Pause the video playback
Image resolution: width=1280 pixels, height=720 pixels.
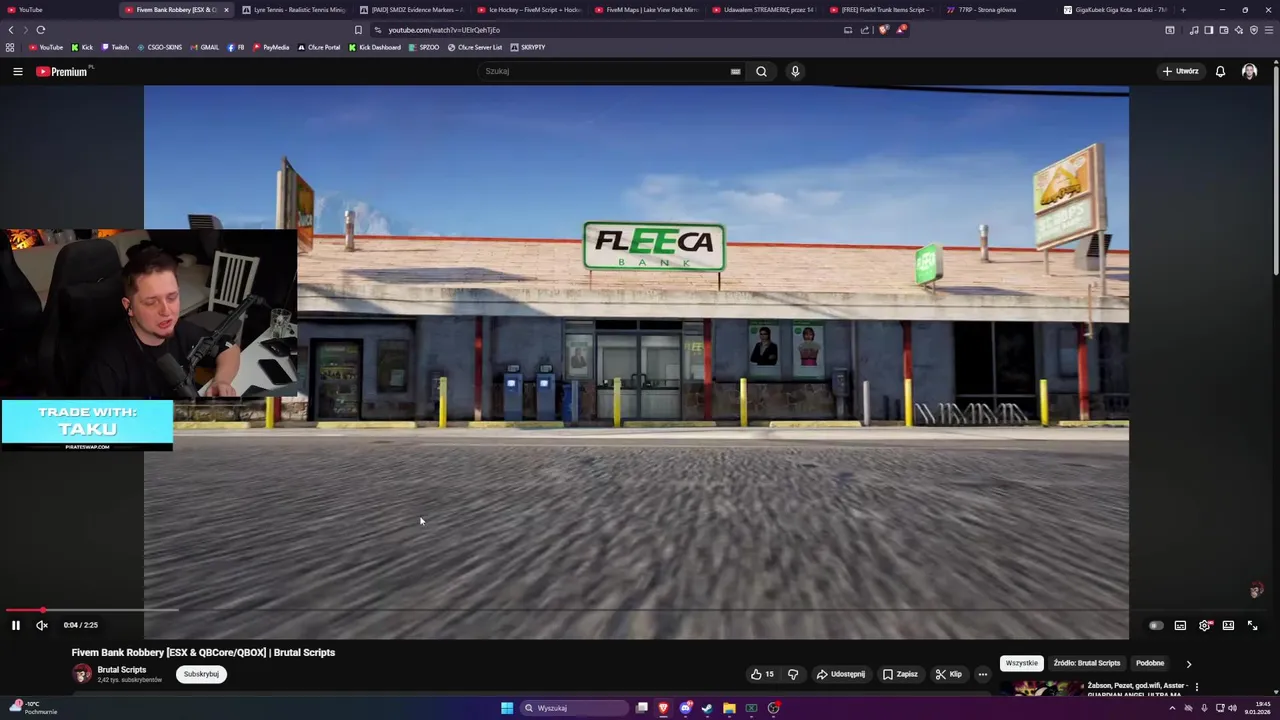click(x=16, y=625)
